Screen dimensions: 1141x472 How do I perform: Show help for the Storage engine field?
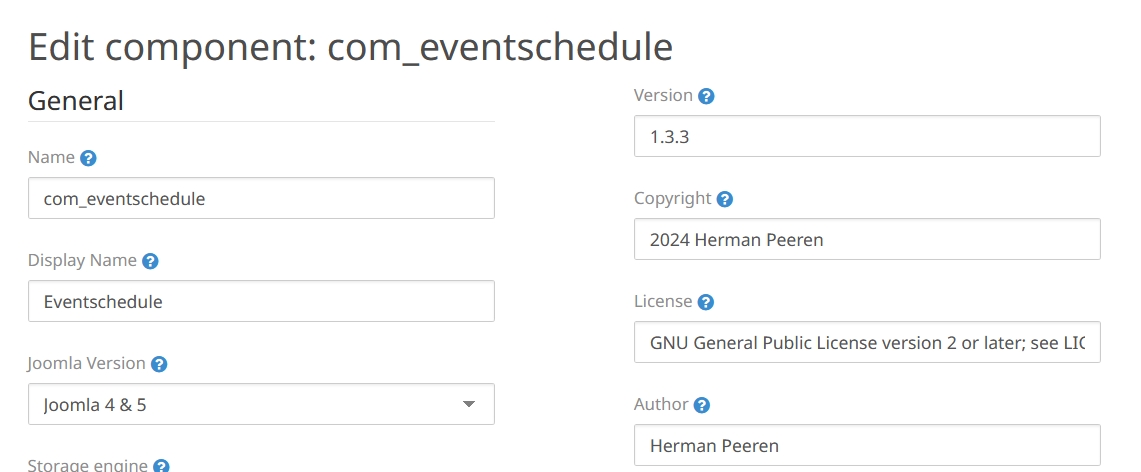click(x=161, y=466)
